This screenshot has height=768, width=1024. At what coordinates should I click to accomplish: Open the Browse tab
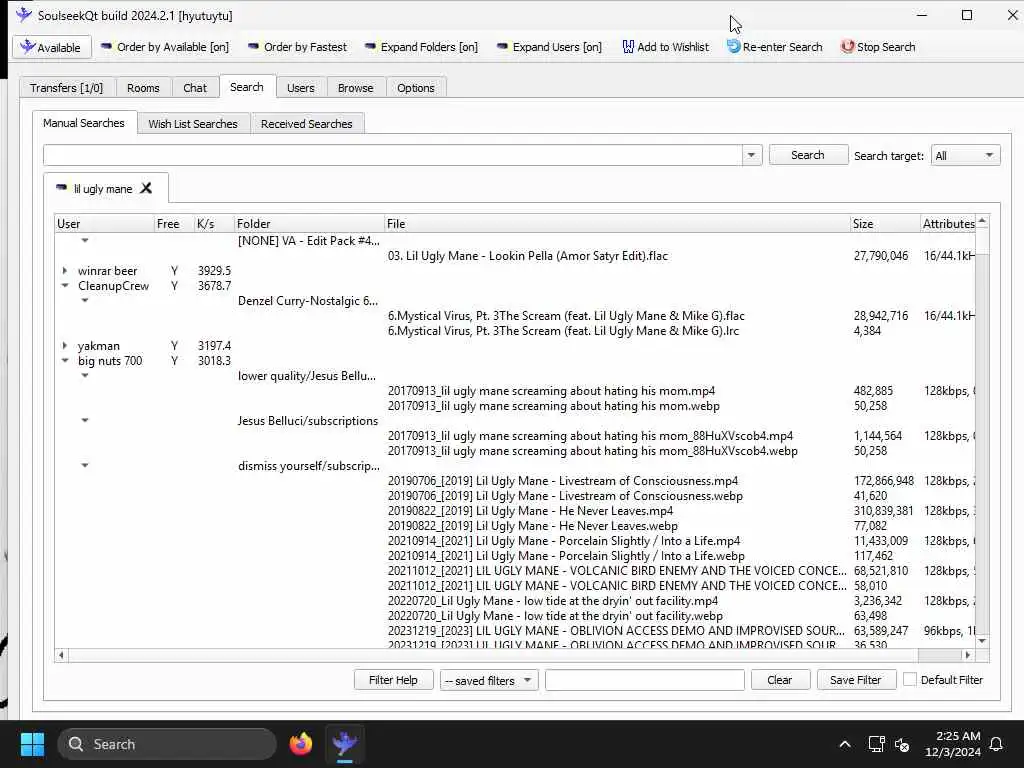click(356, 88)
